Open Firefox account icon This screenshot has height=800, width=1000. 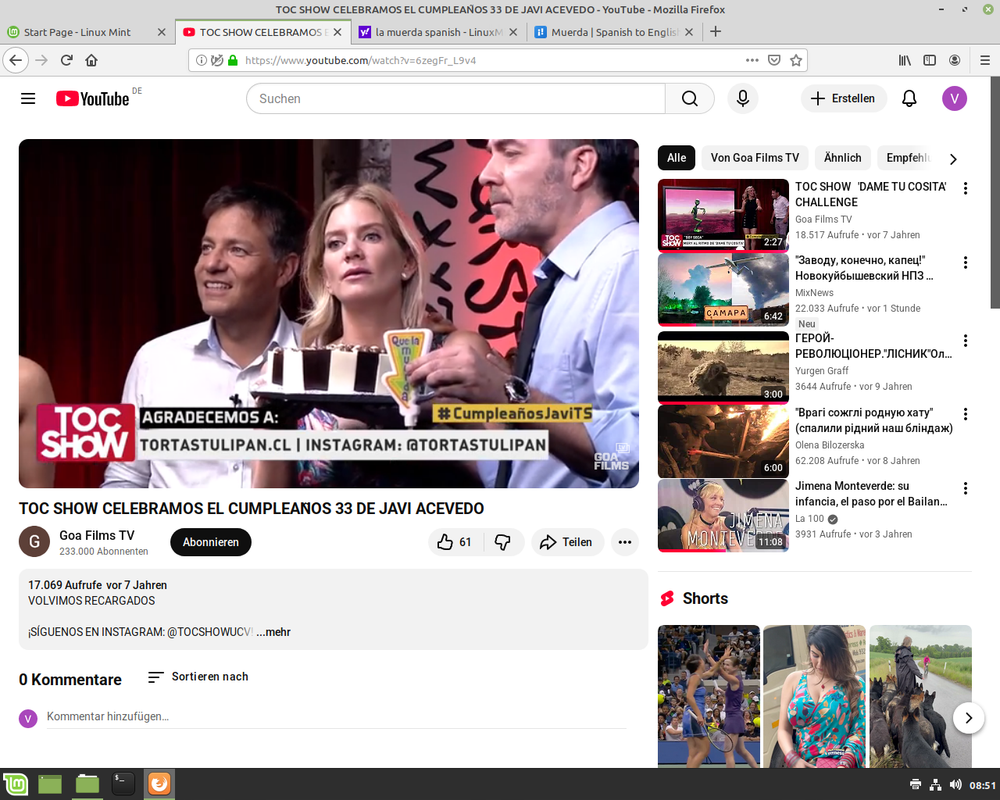coord(954,61)
